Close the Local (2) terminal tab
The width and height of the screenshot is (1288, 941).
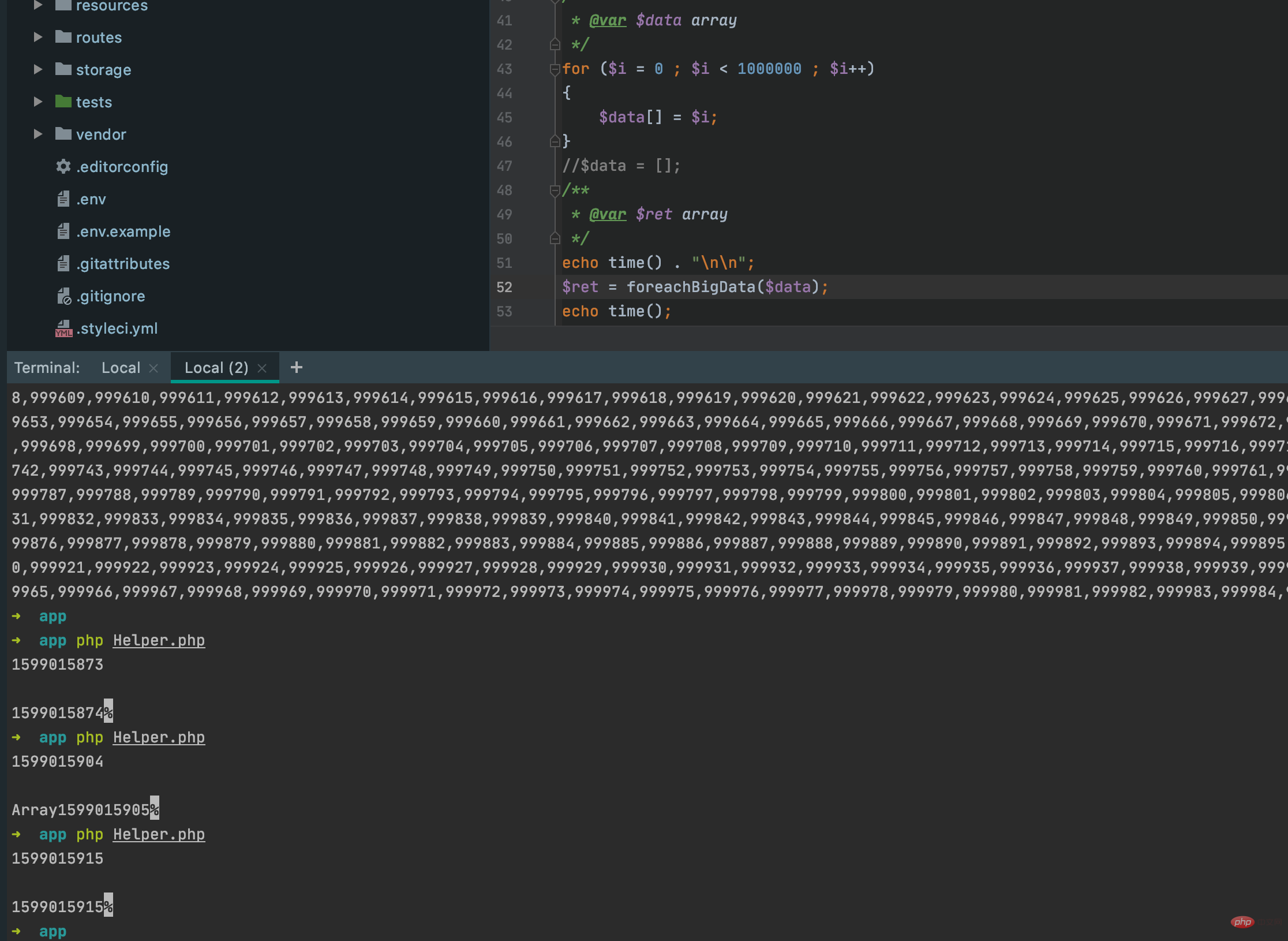pos(262,368)
